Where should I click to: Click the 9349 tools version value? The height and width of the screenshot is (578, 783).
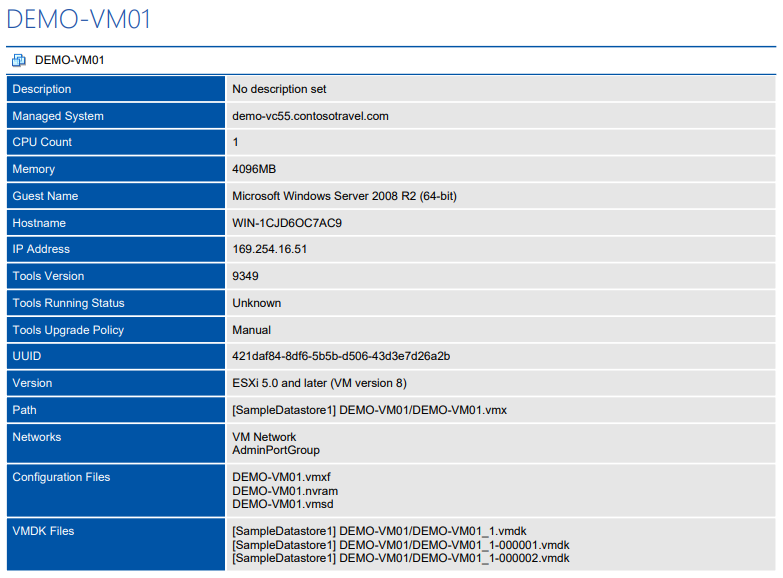point(245,276)
